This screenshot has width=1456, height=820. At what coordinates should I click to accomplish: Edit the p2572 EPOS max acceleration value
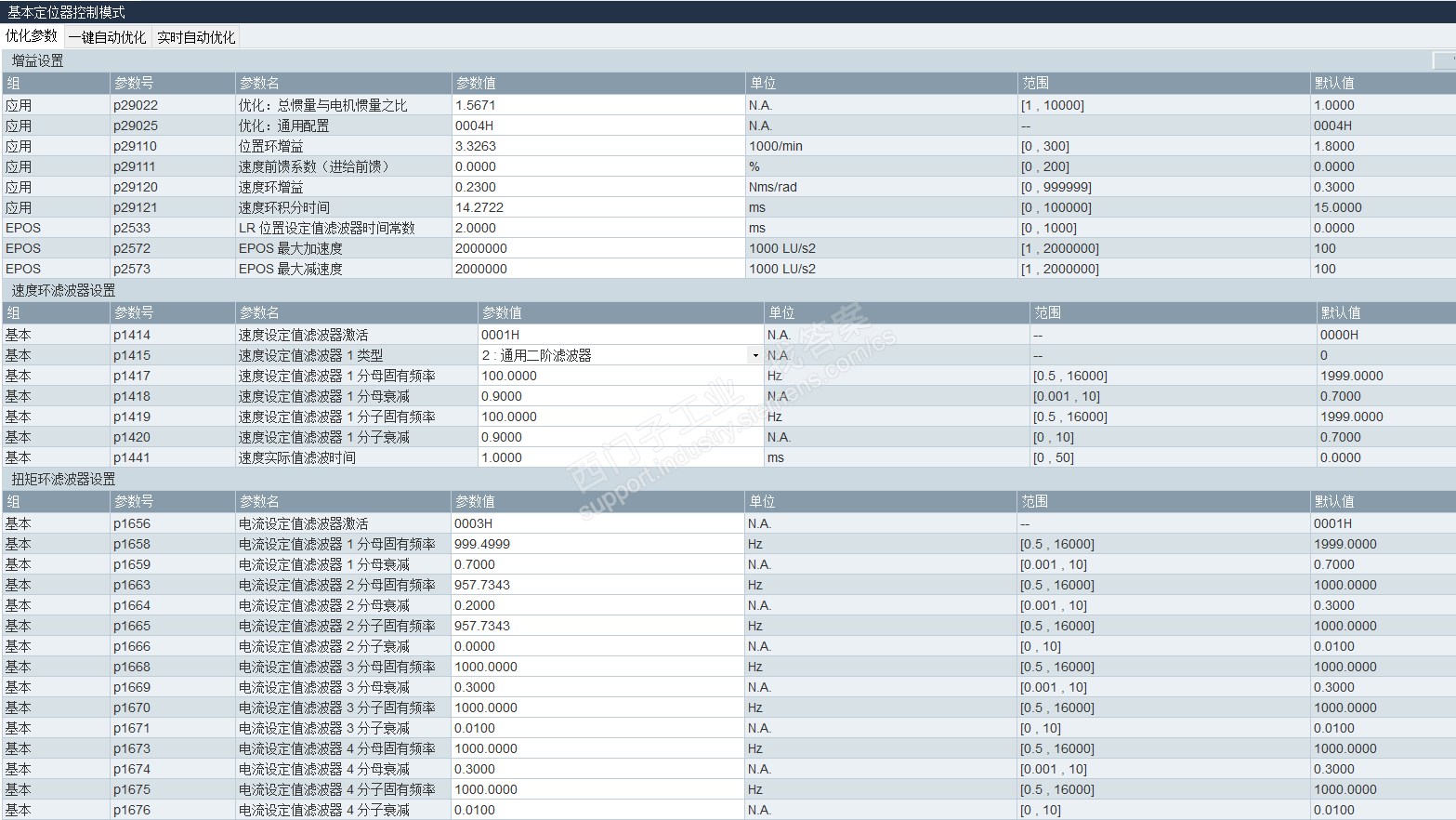coord(598,248)
